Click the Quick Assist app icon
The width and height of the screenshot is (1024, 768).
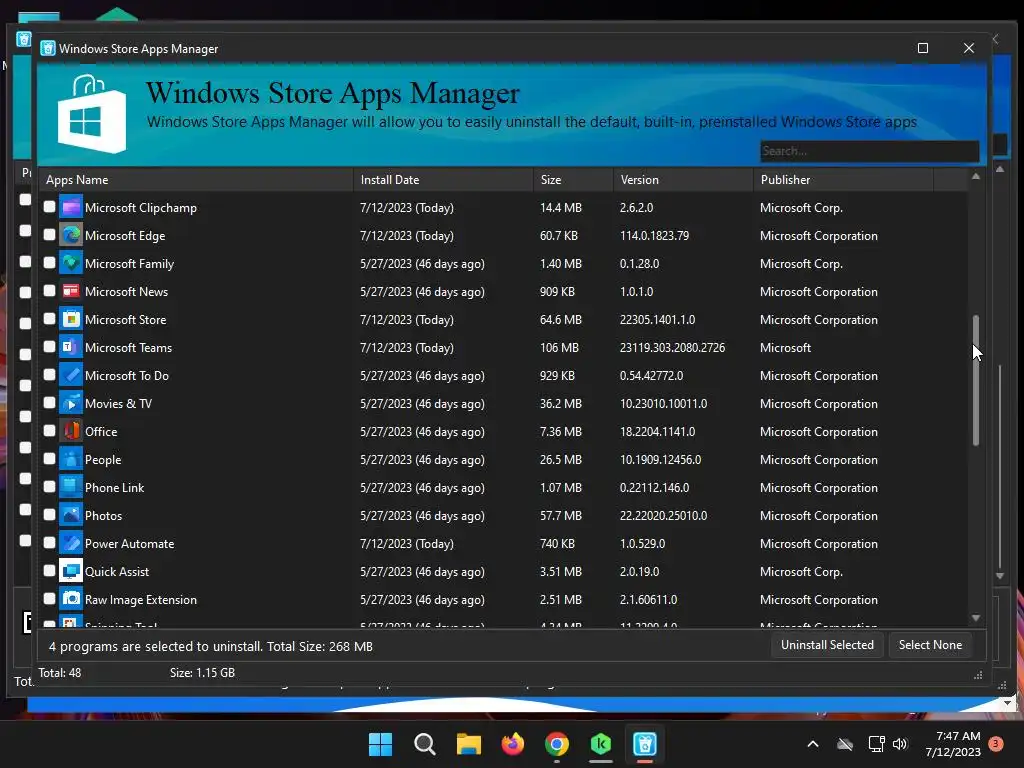[71, 571]
